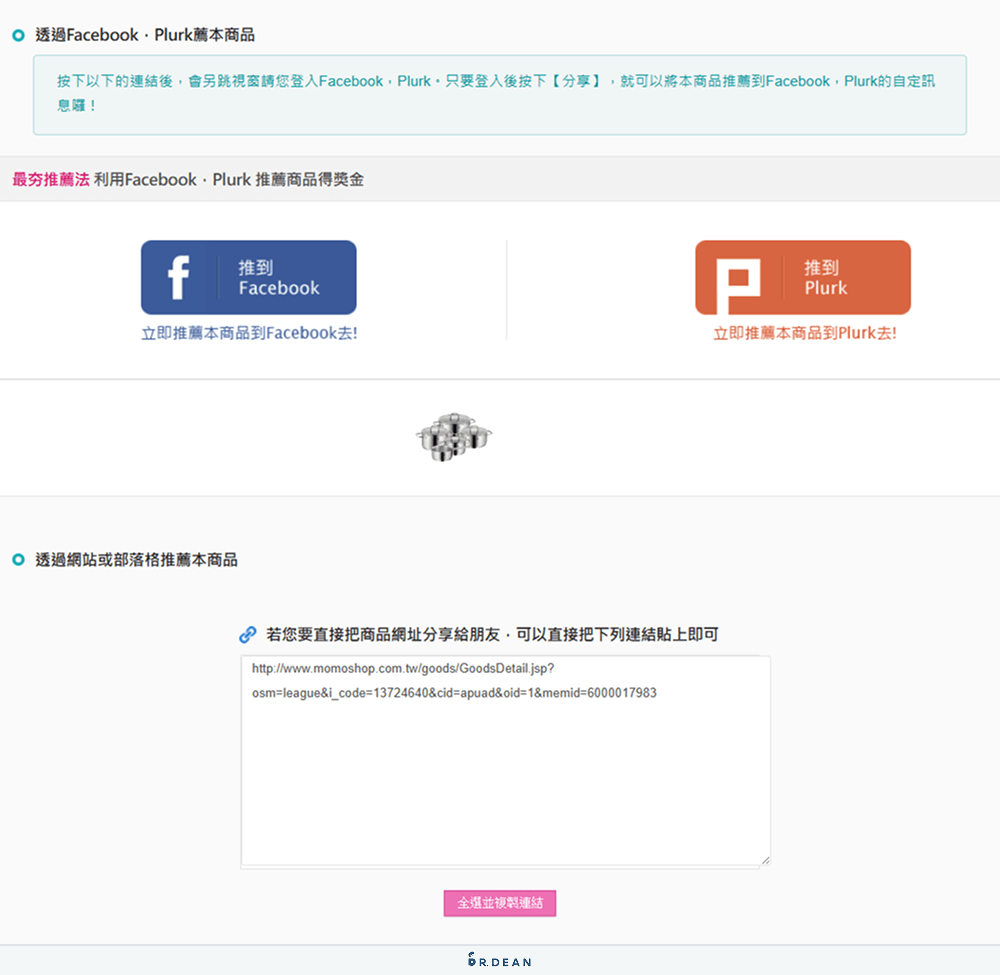Click the 全選並複製連結 pink button

(x=500, y=903)
